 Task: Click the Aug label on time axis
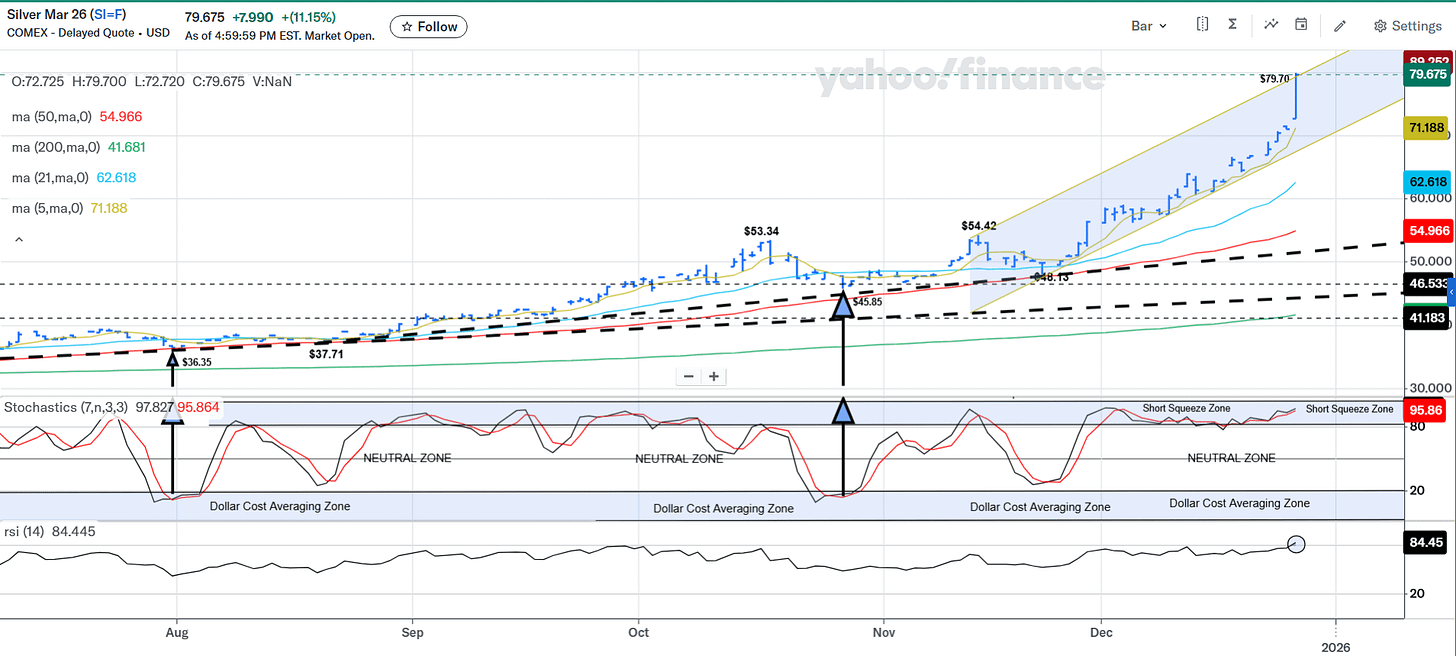[177, 633]
